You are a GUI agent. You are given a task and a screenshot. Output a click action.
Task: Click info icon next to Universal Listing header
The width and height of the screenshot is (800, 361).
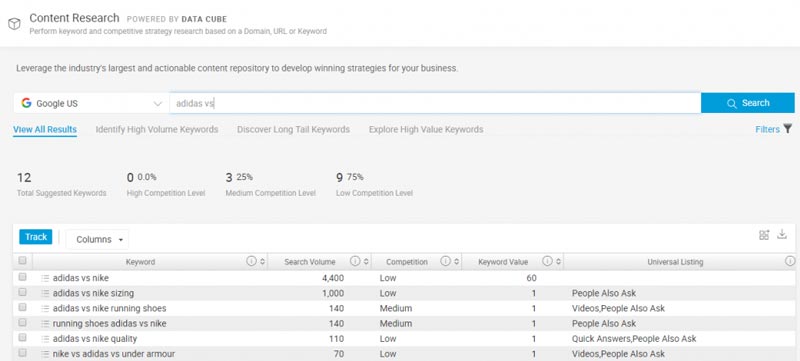pyautogui.click(x=790, y=262)
